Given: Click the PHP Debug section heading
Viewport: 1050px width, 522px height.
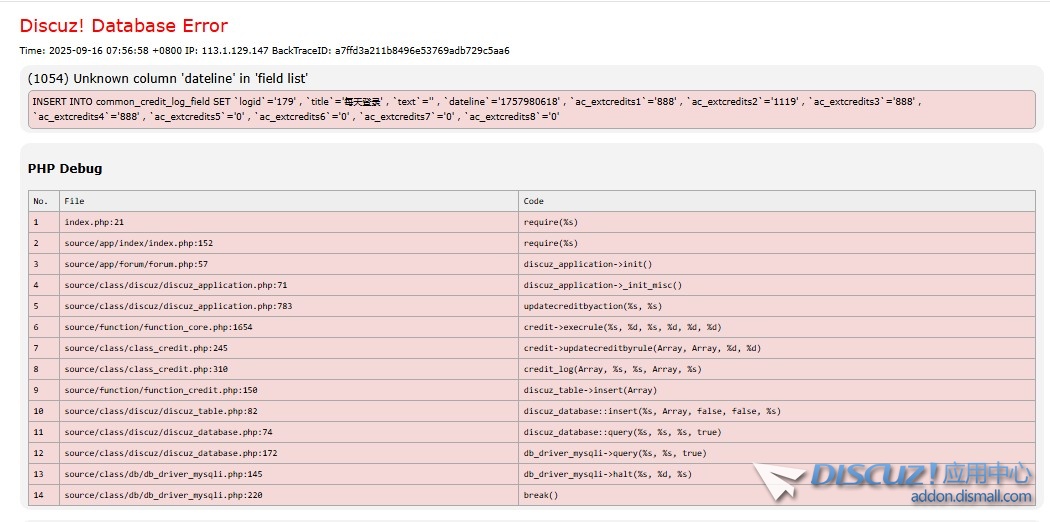Looking at the screenshot, I should pyautogui.click(x=65, y=168).
